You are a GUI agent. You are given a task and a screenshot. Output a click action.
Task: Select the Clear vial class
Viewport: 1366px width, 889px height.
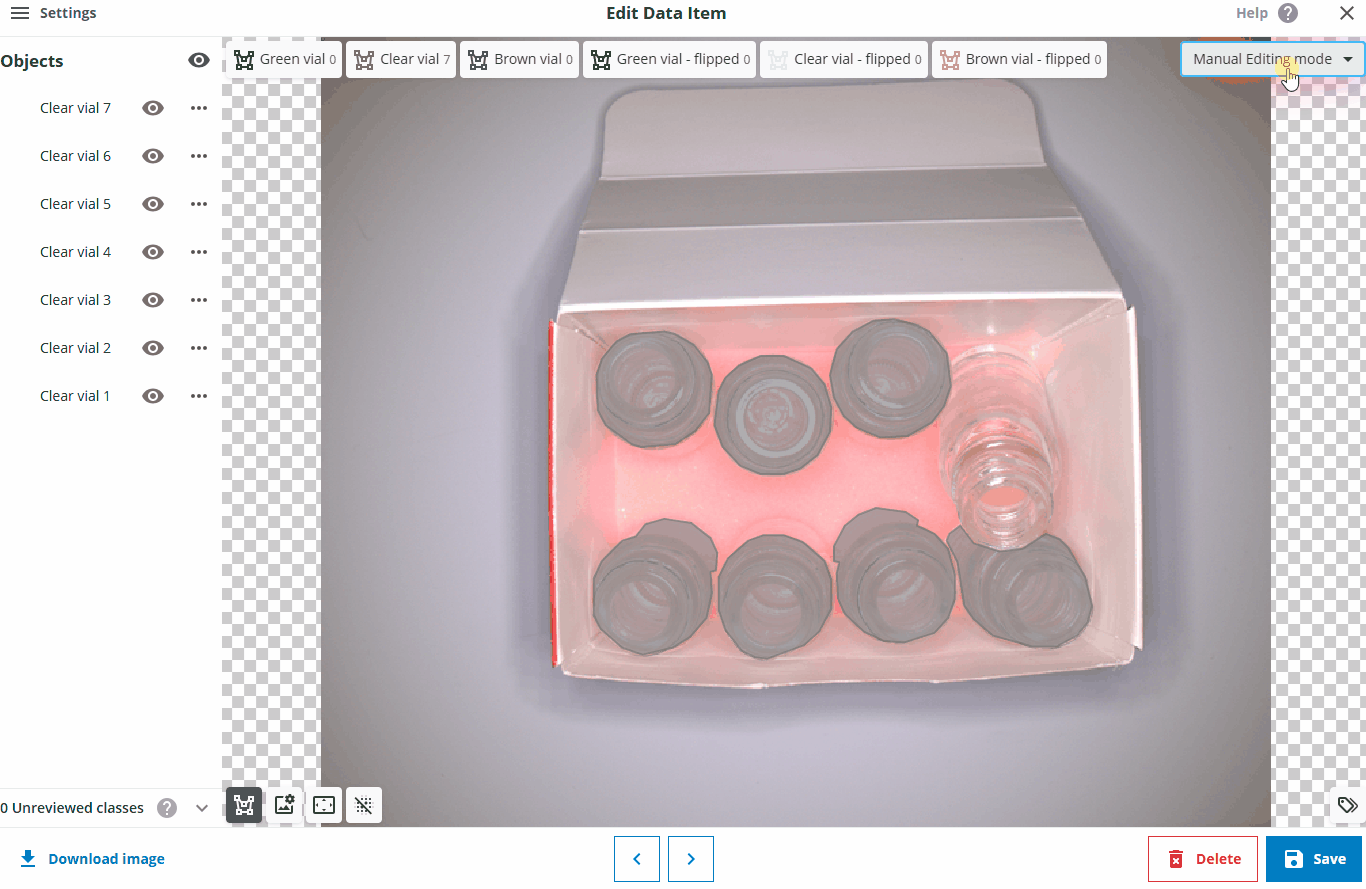click(x=401, y=59)
